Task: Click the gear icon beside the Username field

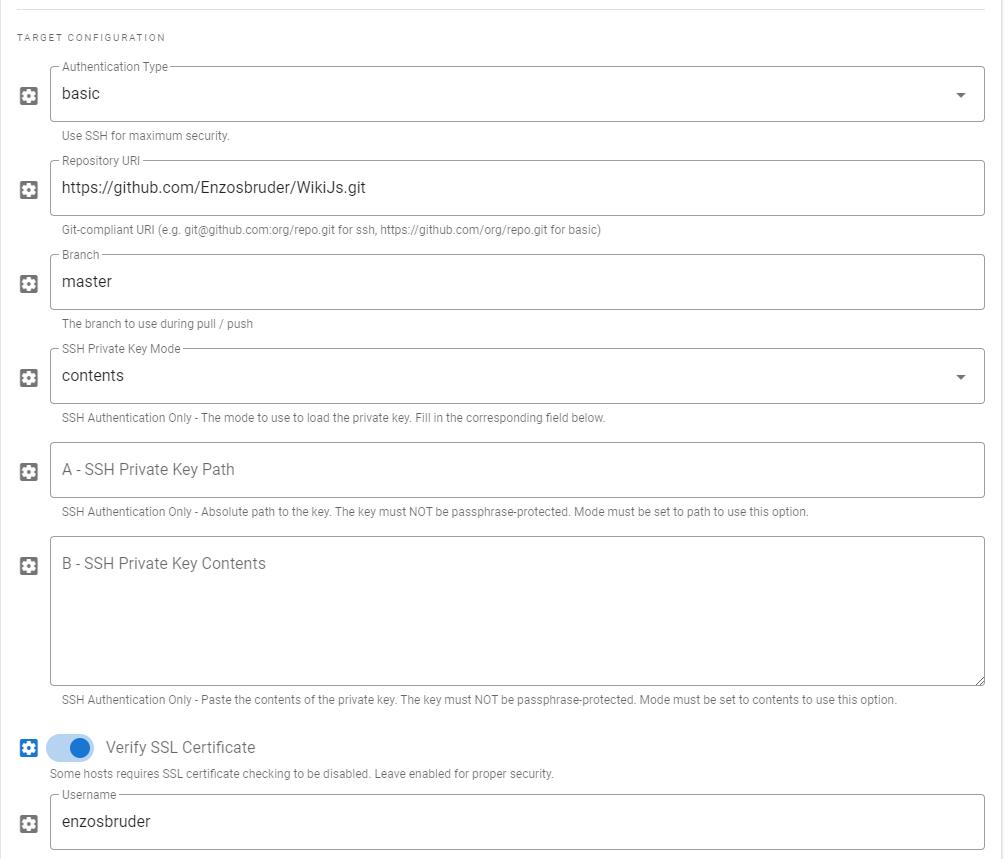Action: [28, 822]
